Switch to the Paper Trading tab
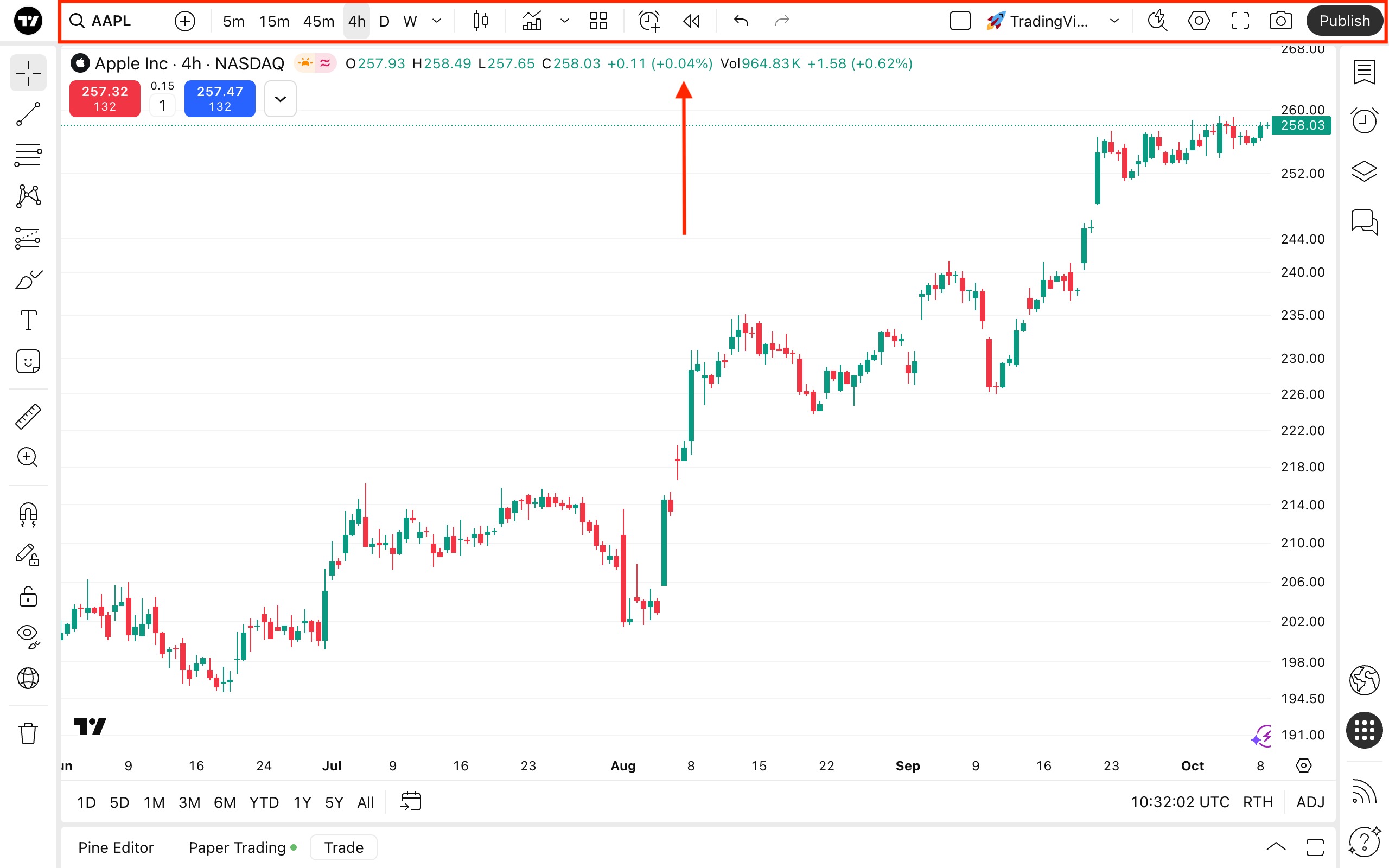1389x868 pixels. [x=237, y=847]
